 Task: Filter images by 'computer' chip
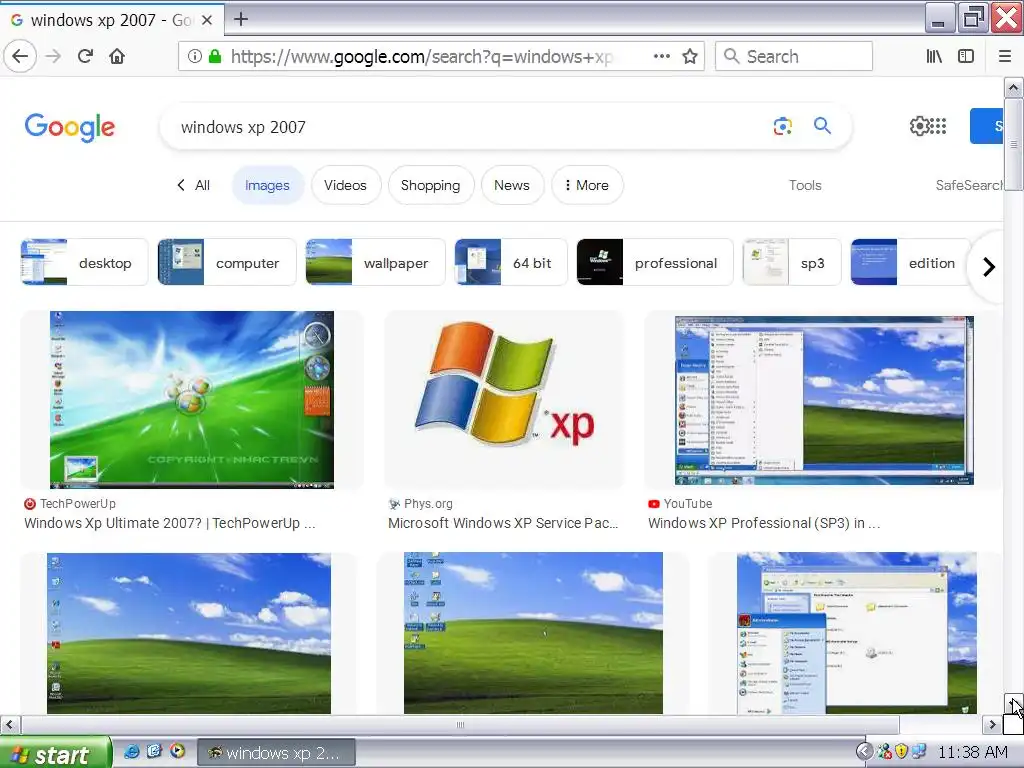coord(227,263)
